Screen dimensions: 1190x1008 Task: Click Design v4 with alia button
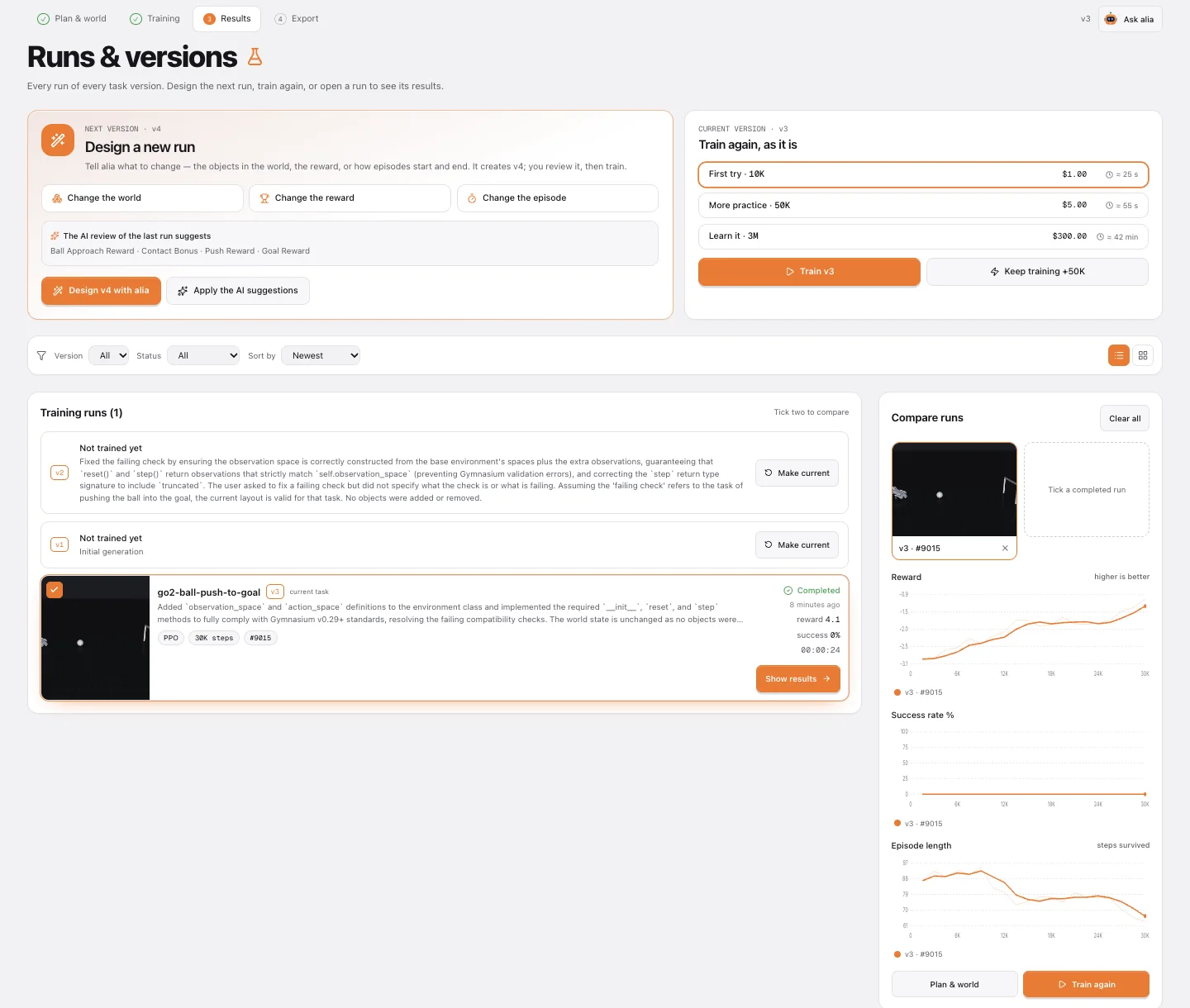(101, 291)
